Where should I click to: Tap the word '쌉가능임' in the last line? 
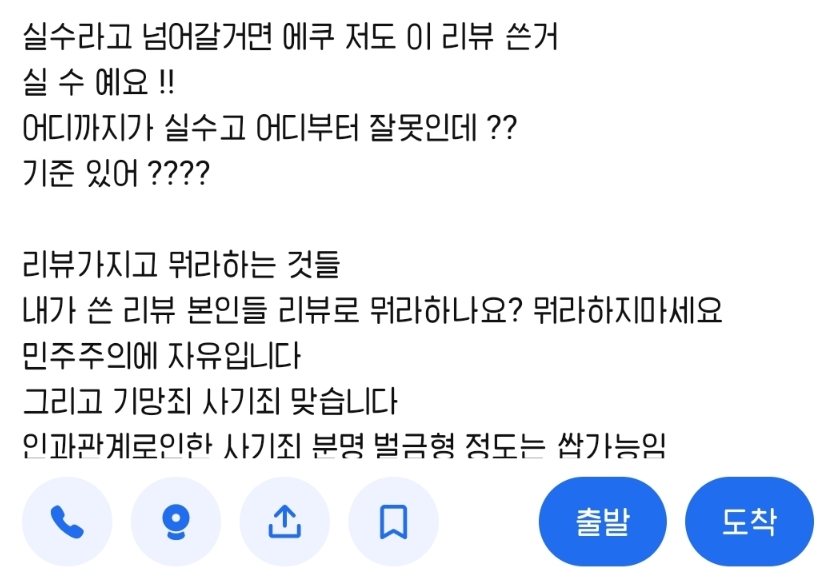point(611,445)
